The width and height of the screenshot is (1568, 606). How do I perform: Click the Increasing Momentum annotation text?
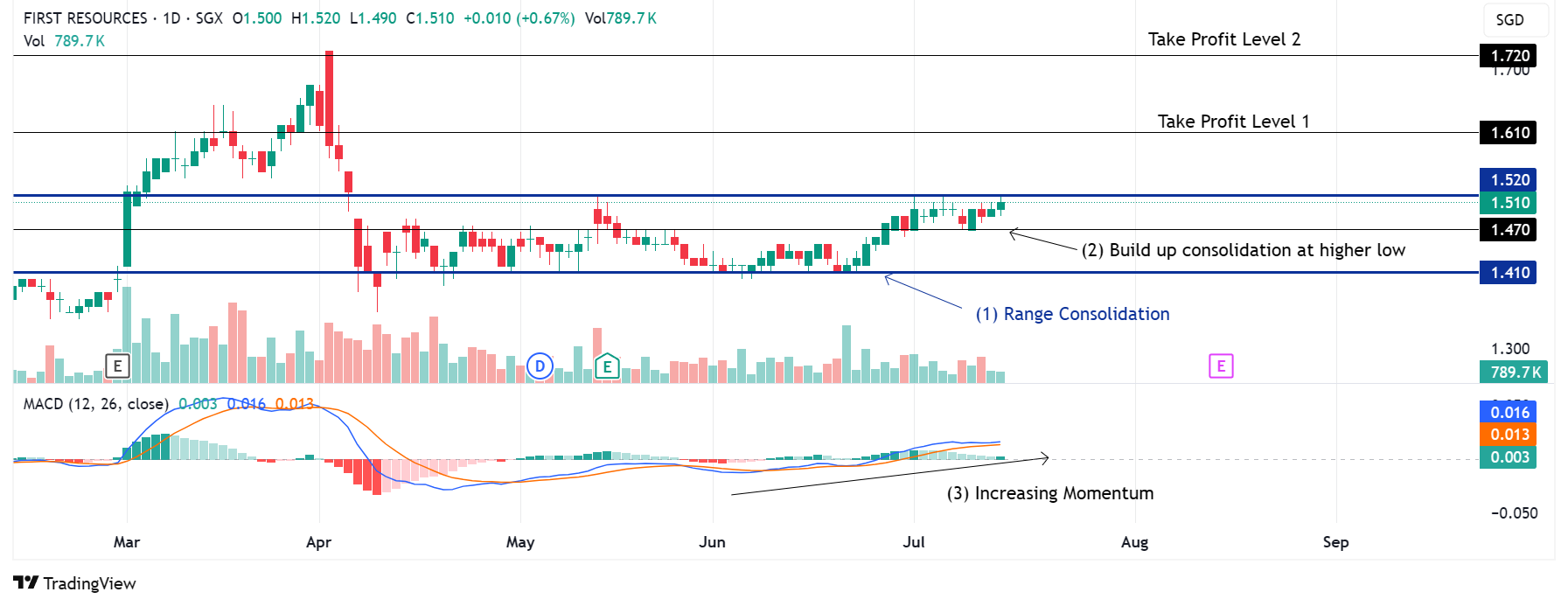click(x=1050, y=493)
